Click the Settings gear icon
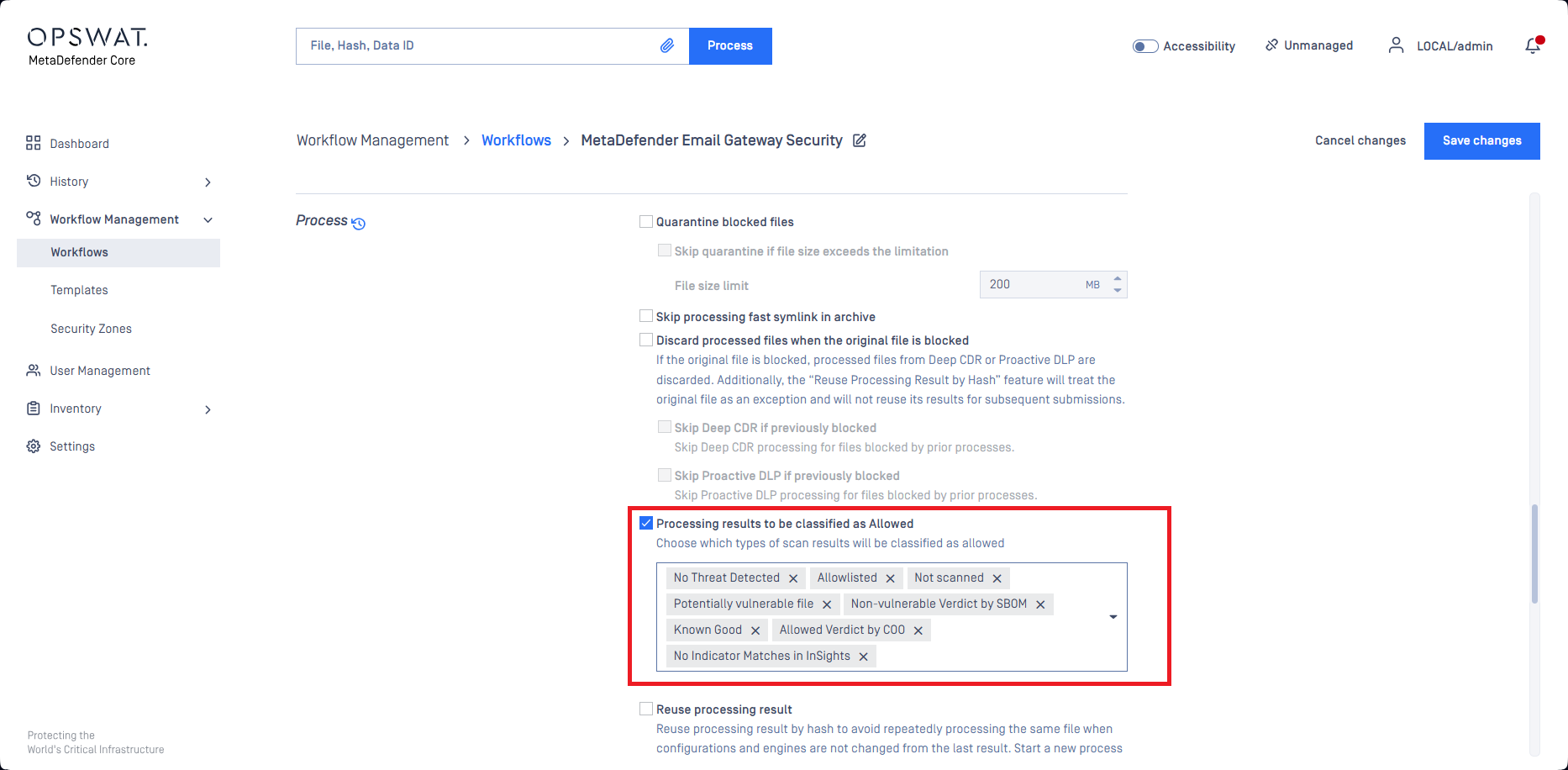This screenshot has height=770, width=1568. [x=34, y=446]
